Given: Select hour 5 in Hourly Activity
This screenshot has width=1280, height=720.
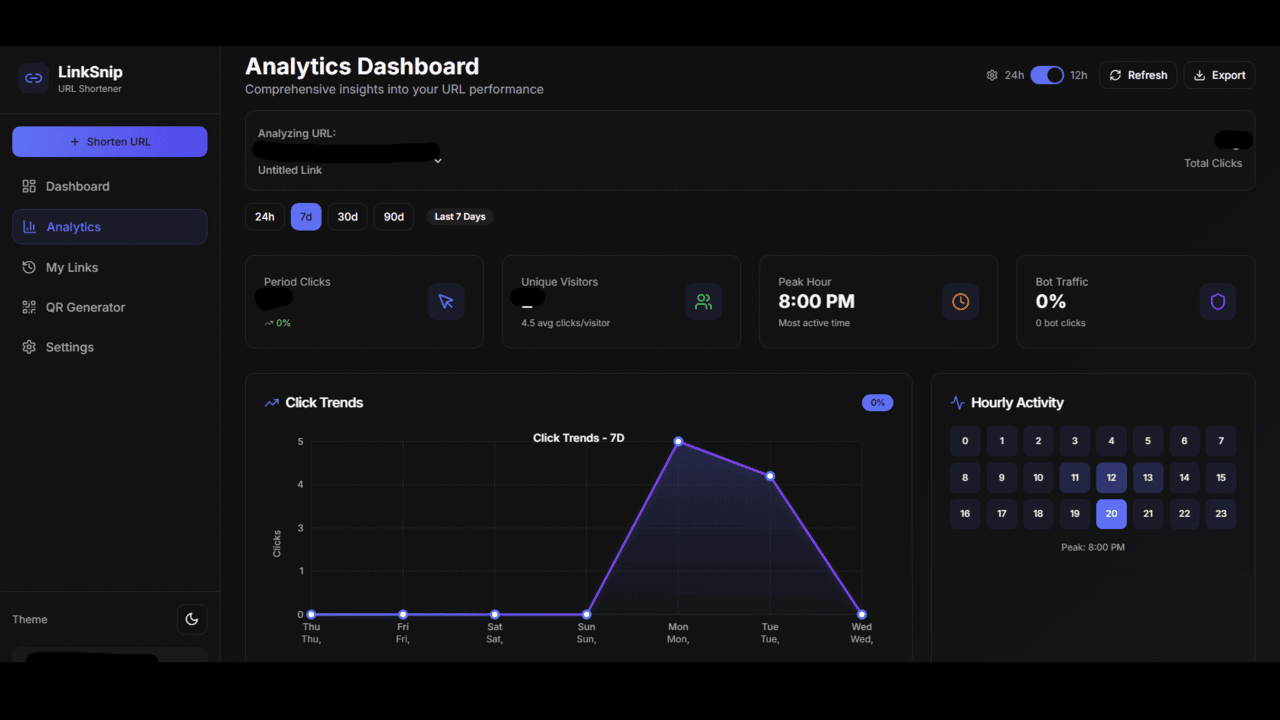Looking at the screenshot, I should [1148, 441].
